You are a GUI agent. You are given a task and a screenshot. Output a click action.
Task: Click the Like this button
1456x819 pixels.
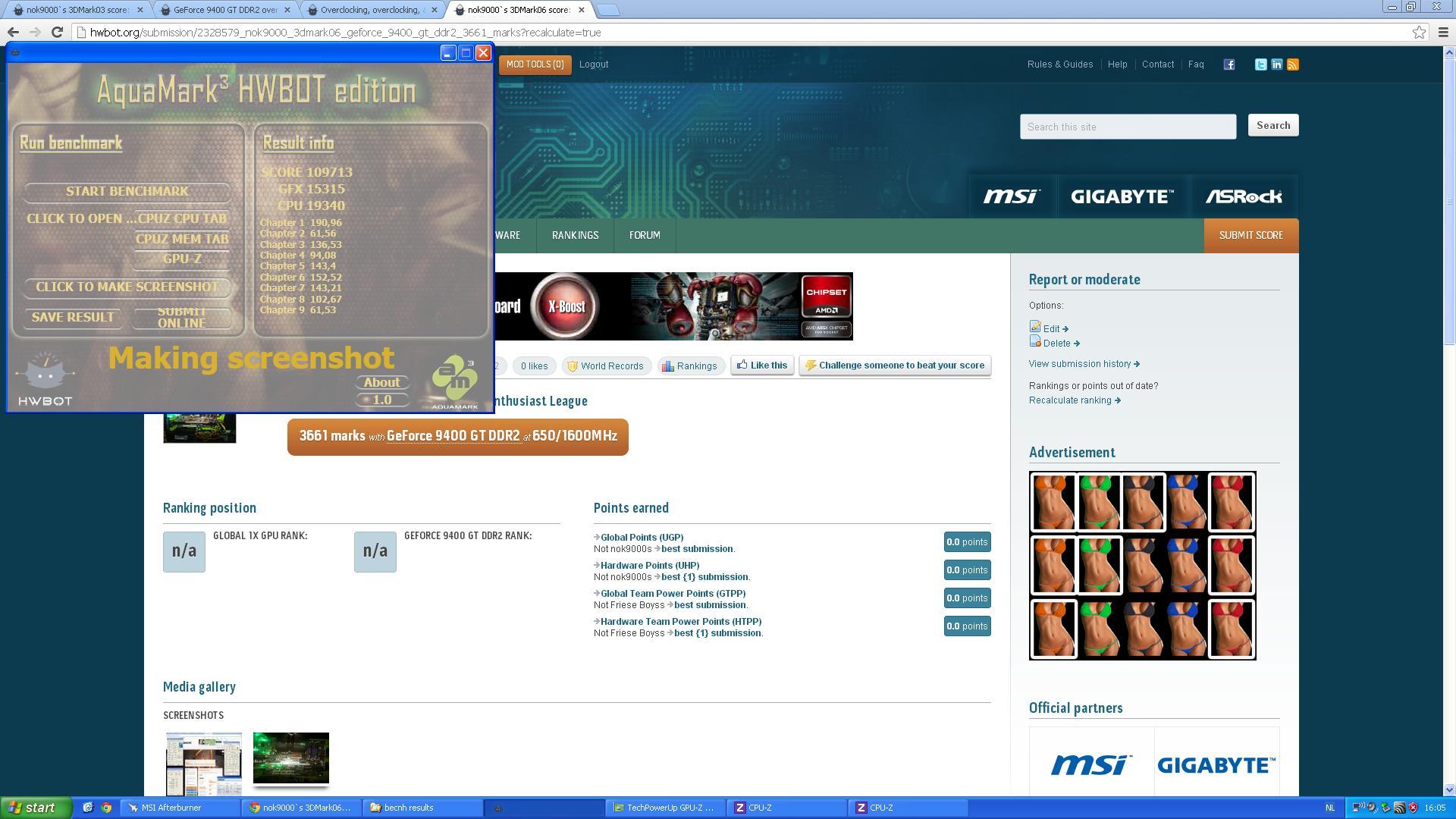[762, 366]
